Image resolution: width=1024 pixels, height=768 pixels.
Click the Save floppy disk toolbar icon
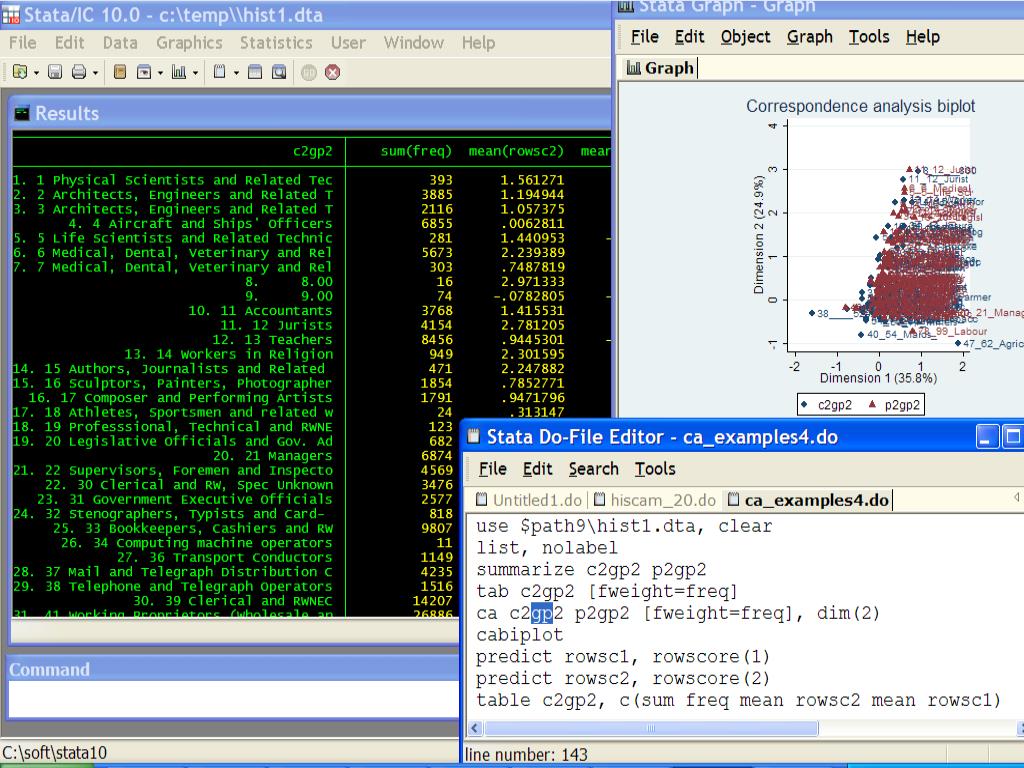(55, 72)
